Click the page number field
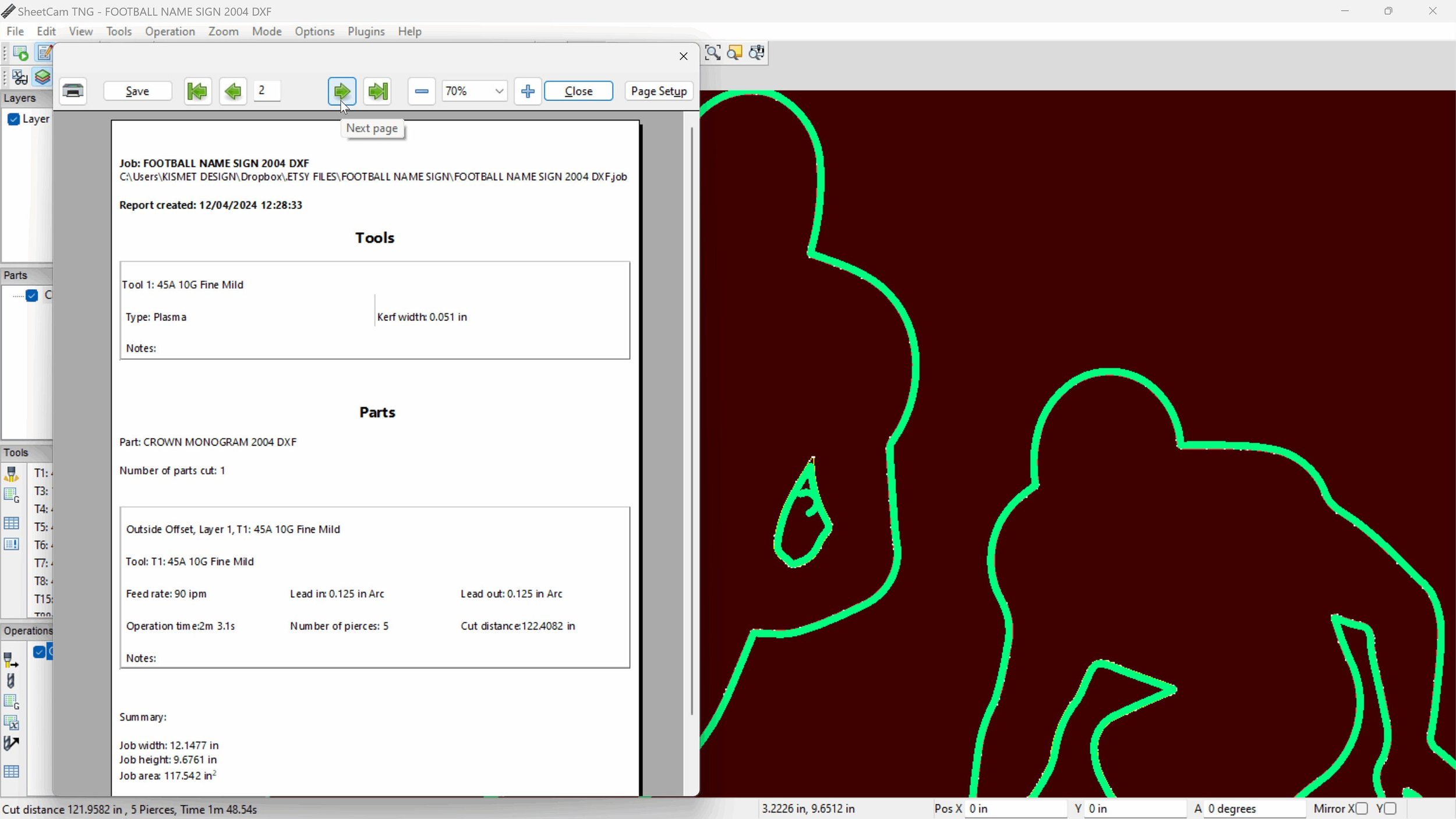Viewport: 1456px width, 819px height. [267, 91]
